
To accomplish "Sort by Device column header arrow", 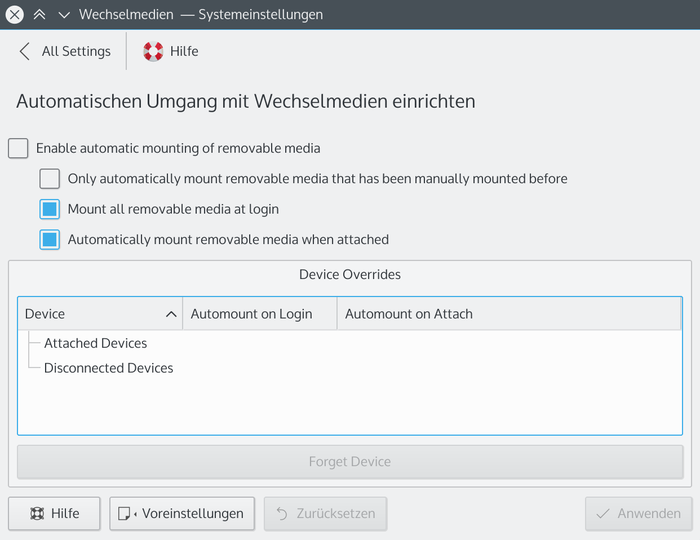I will point(171,314).
